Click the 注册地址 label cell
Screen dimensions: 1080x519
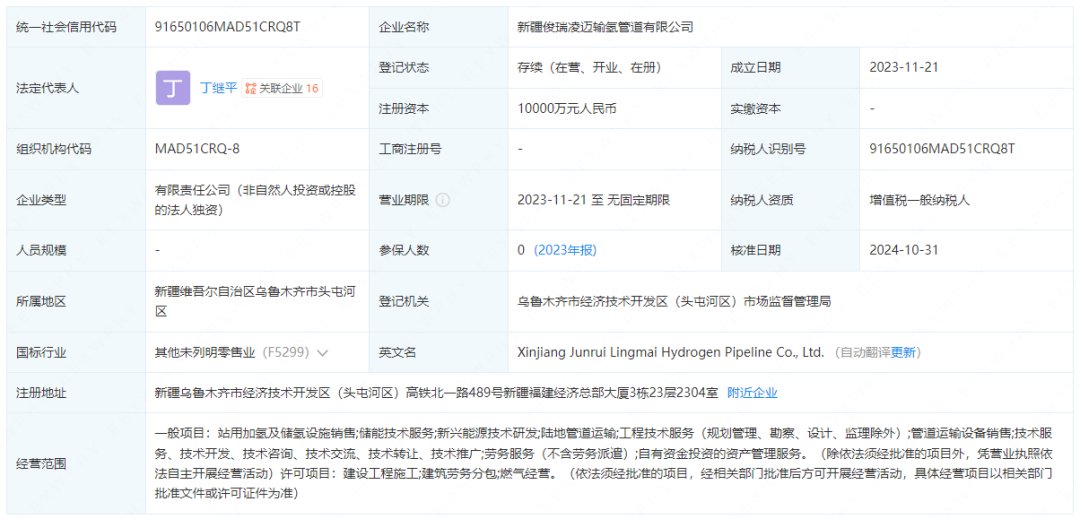(x=76, y=393)
